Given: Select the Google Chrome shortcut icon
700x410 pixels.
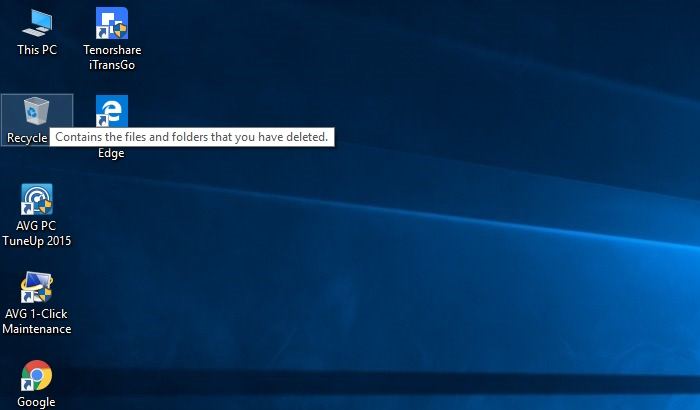Looking at the screenshot, I should [x=37, y=376].
